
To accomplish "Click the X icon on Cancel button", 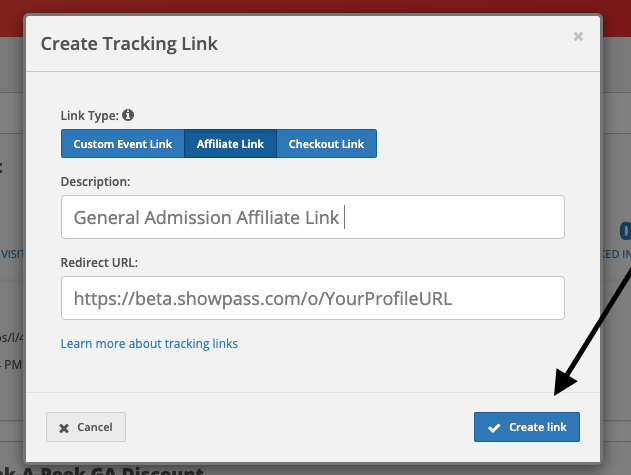I will click(x=64, y=428).
